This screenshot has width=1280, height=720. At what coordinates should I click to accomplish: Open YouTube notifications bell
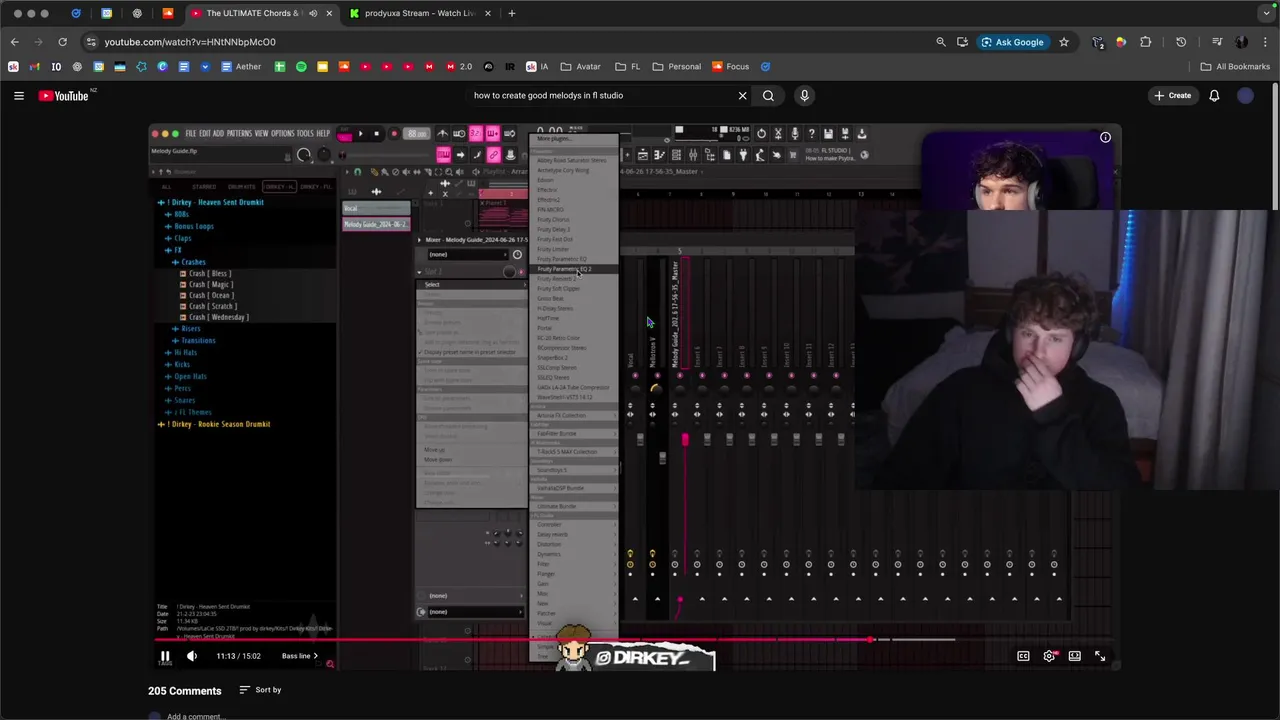pyautogui.click(x=1214, y=96)
